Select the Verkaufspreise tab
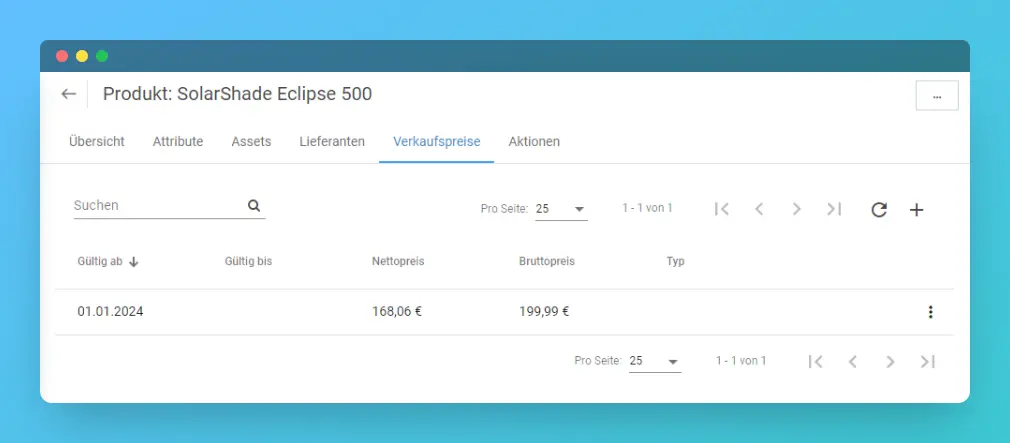The image size is (1010, 443). (437, 142)
